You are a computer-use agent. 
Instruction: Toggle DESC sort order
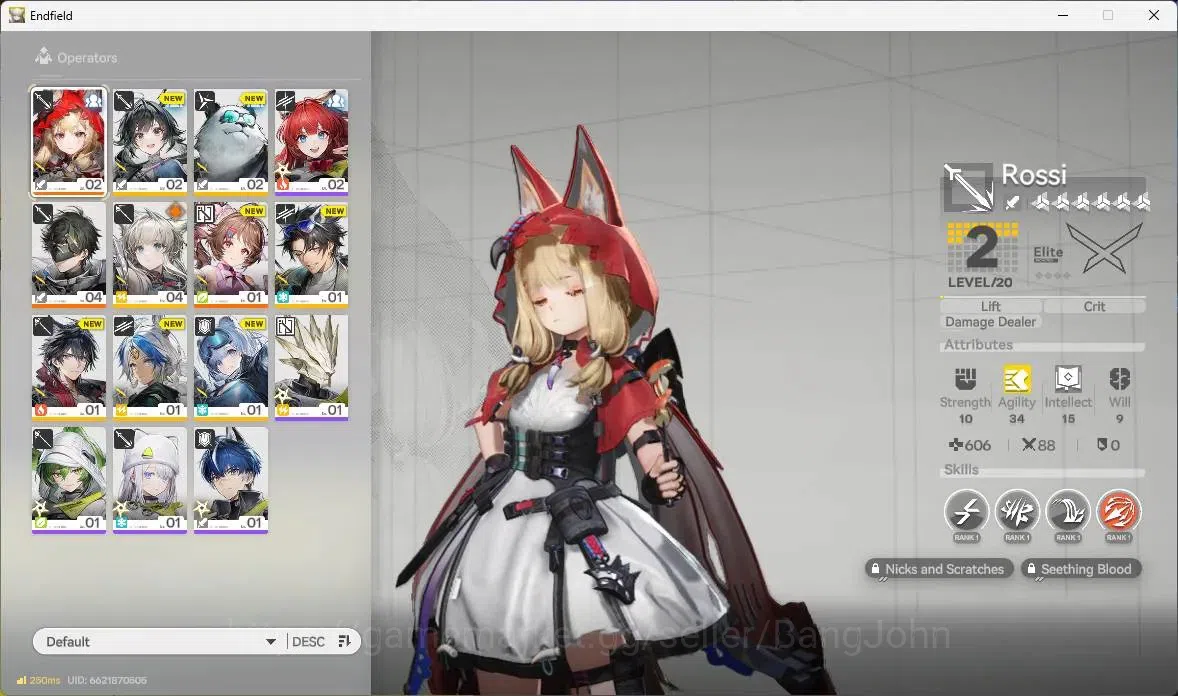pyautogui.click(x=308, y=641)
